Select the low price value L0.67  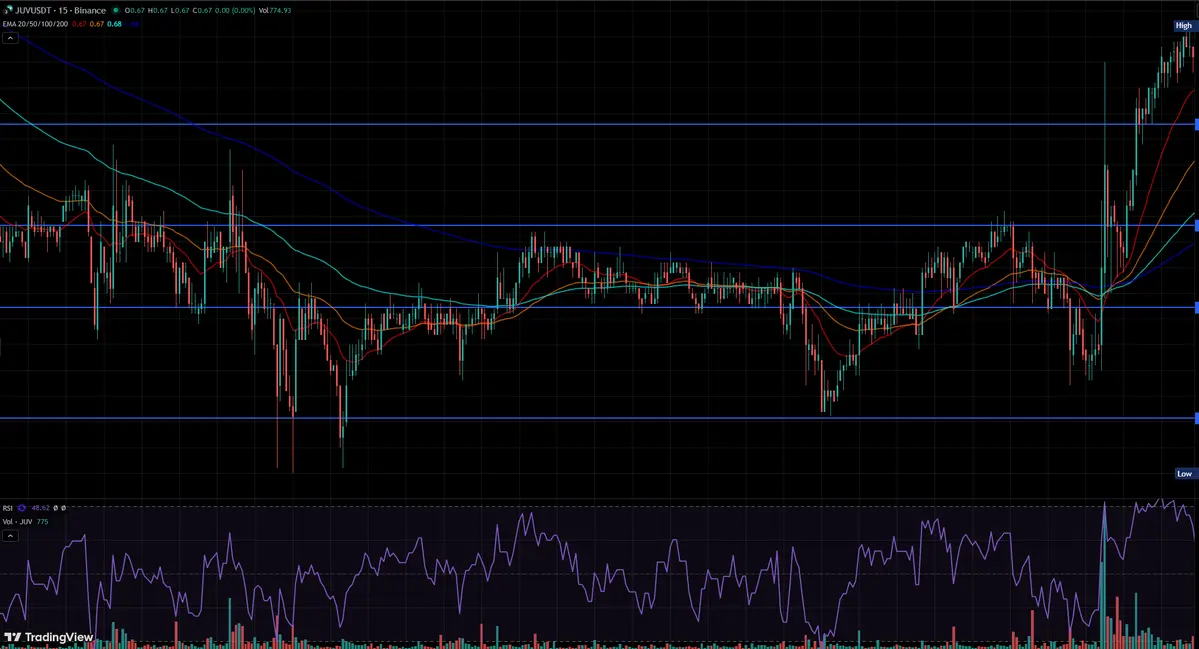[180, 11]
